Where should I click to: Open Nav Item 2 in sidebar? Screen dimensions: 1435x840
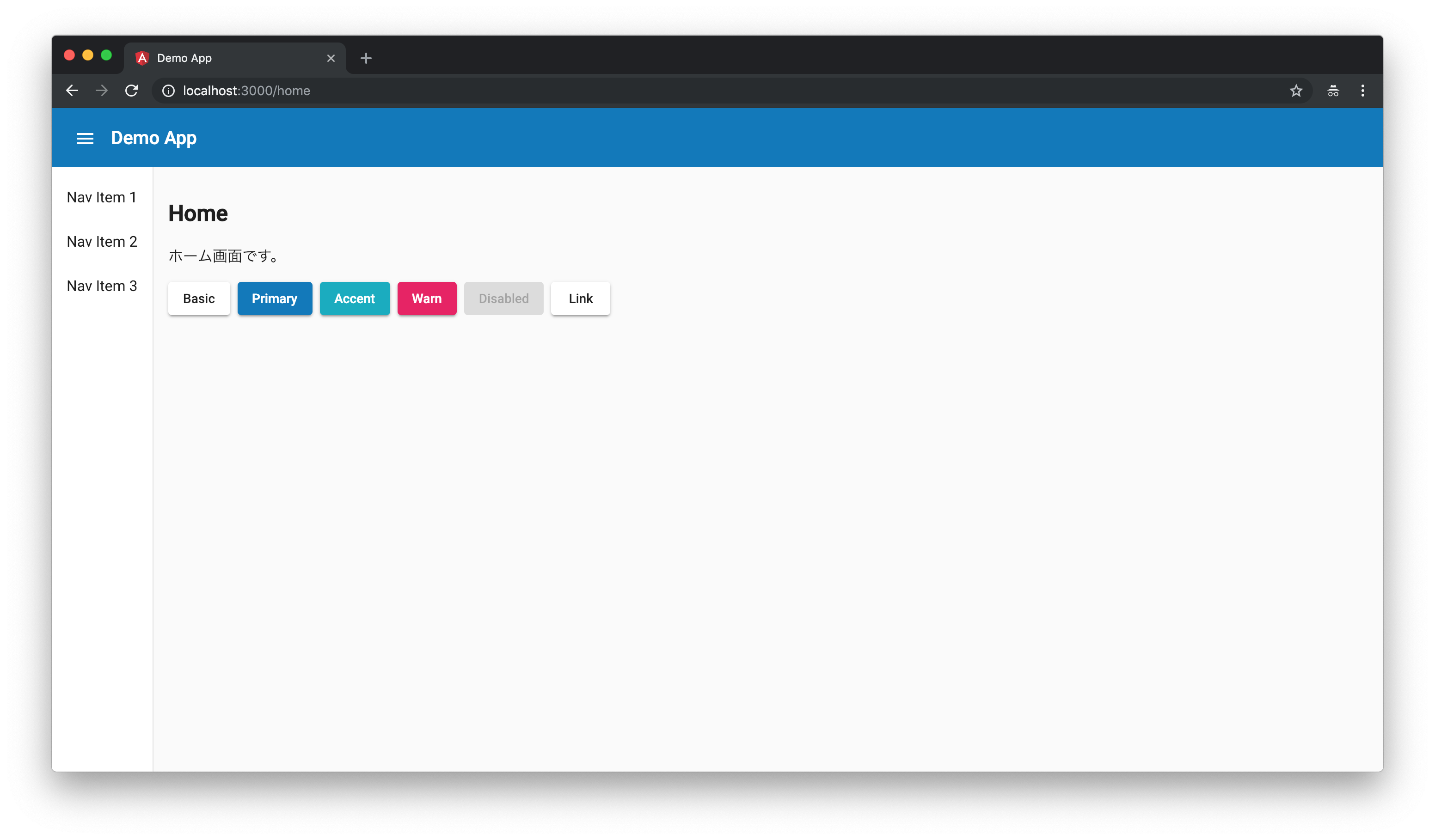[101, 242]
